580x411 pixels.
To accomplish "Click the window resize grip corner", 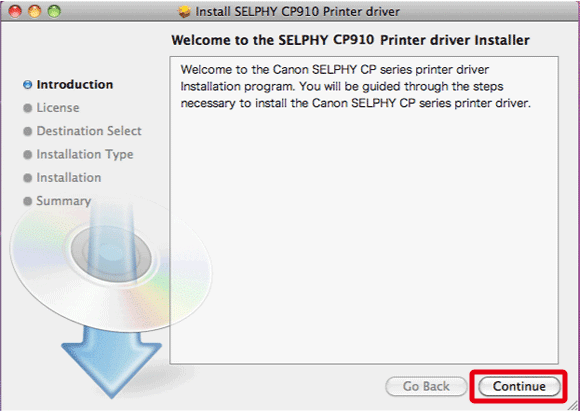I will [x=573, y=405].
